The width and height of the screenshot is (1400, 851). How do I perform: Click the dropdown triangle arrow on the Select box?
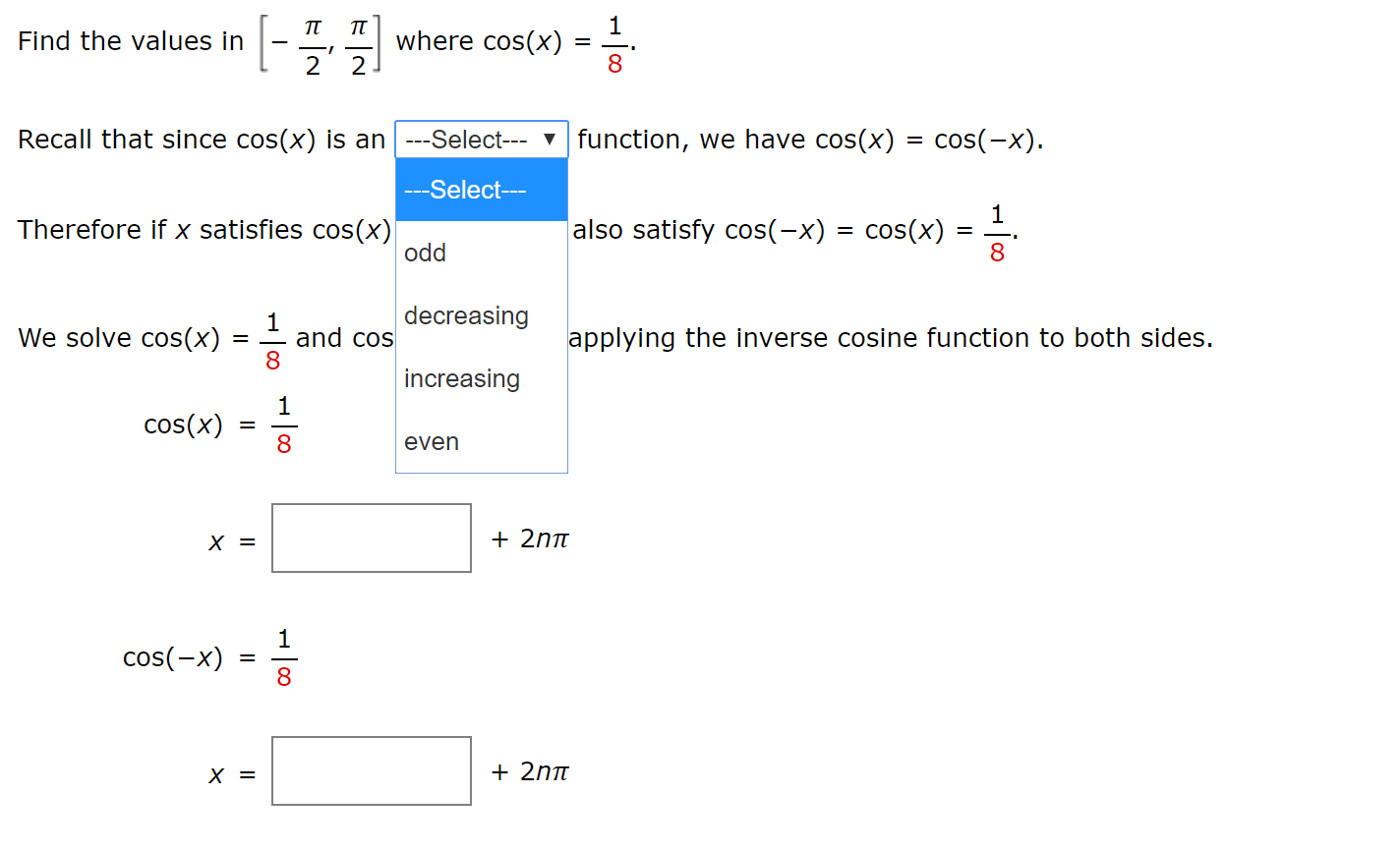(552, 140)
